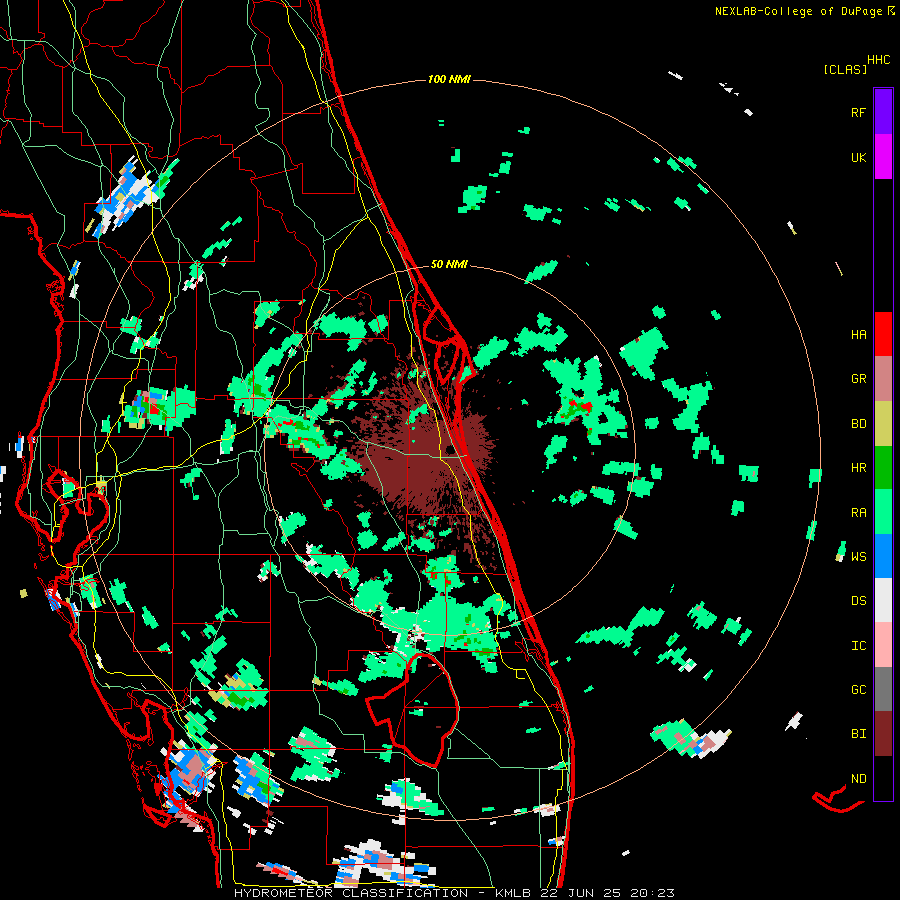Image resolution: width=900 pixels, height=900 pixels.
Task: Click the 50 NMI range ring label
Action: click(449, 264)
